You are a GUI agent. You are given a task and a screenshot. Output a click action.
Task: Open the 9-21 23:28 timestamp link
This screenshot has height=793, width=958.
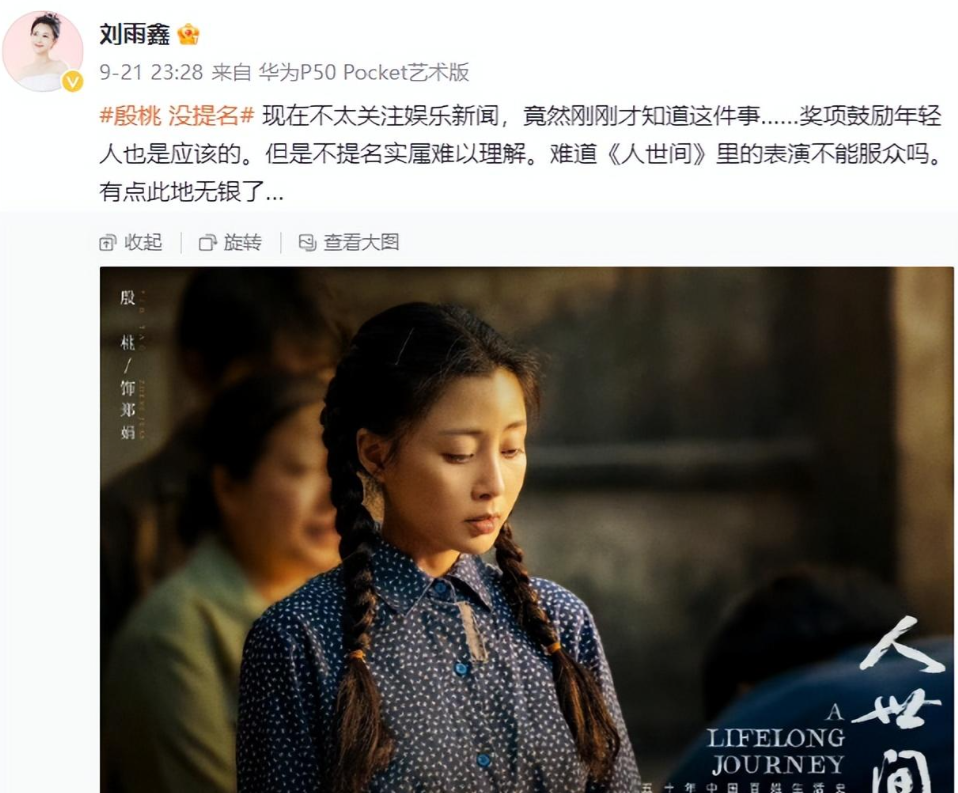(151, 72)
